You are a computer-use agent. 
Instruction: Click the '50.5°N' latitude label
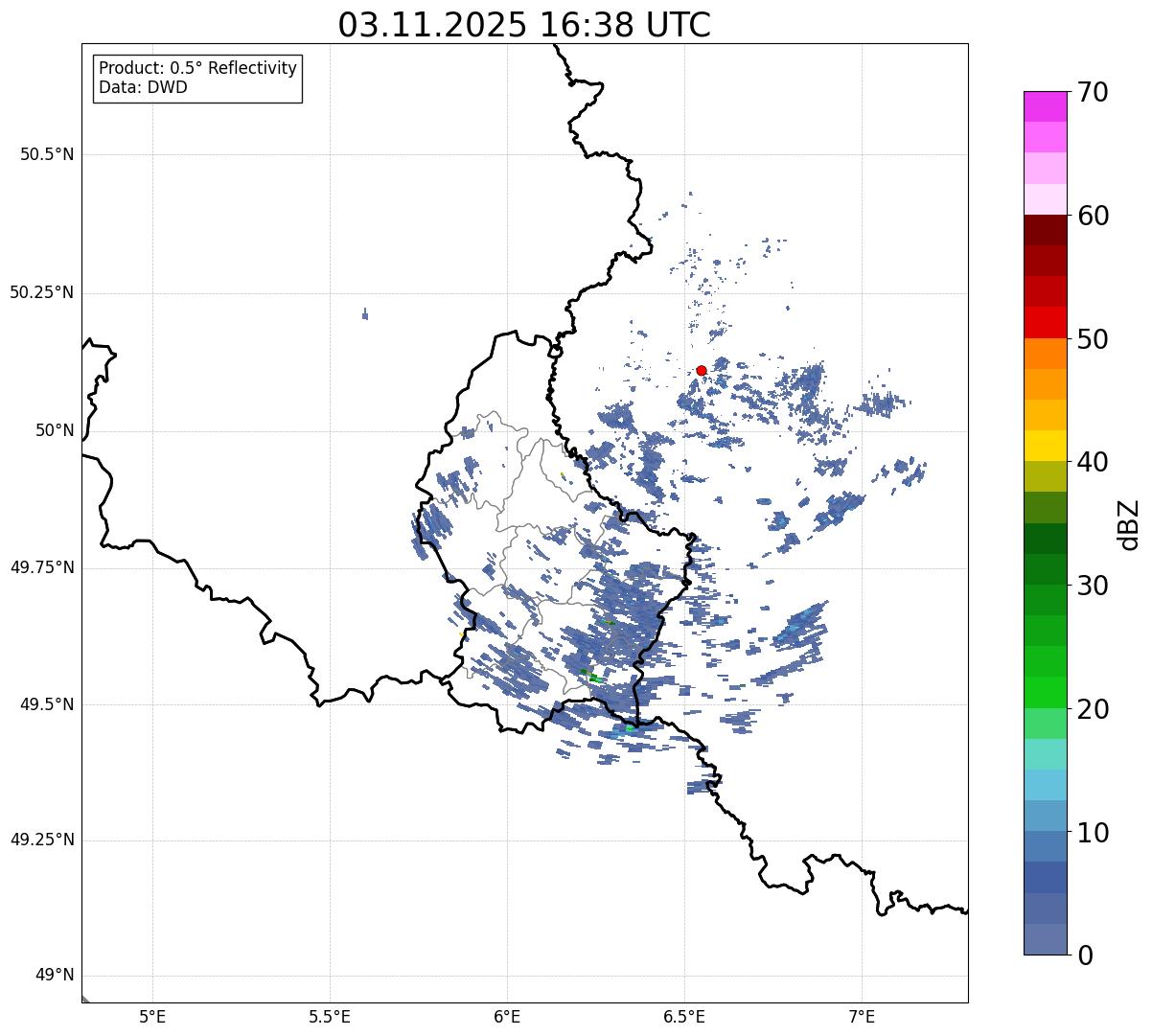tap(47, 154)
